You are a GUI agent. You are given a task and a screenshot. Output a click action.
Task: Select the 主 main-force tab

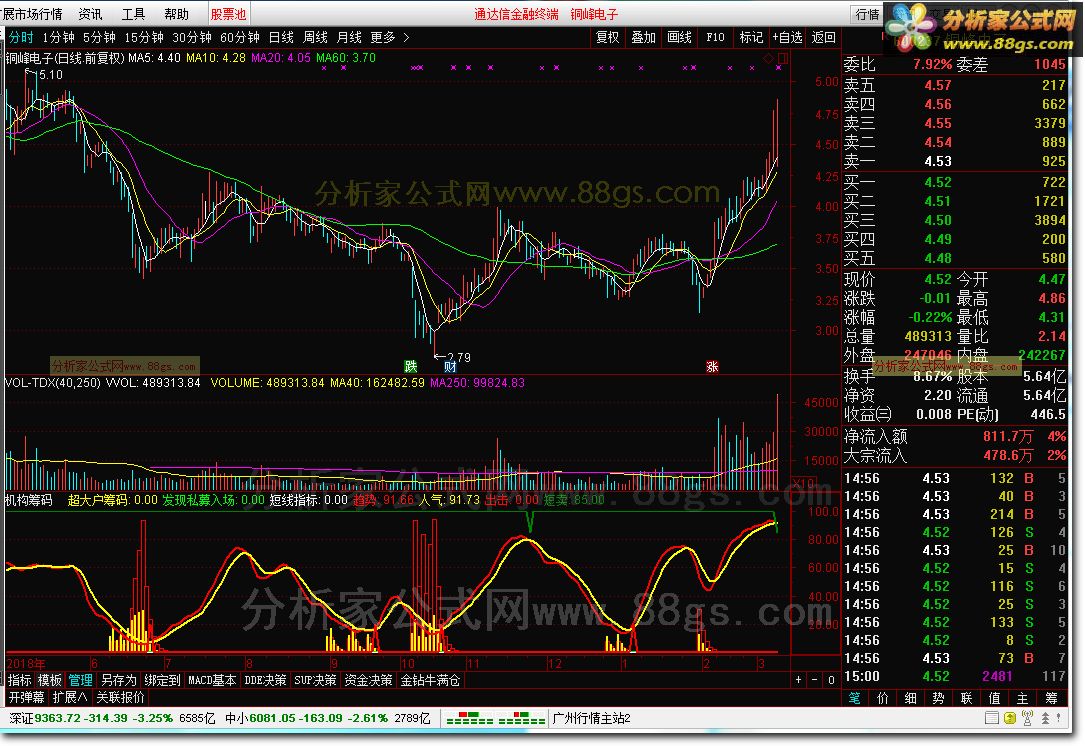[1023, 698]
